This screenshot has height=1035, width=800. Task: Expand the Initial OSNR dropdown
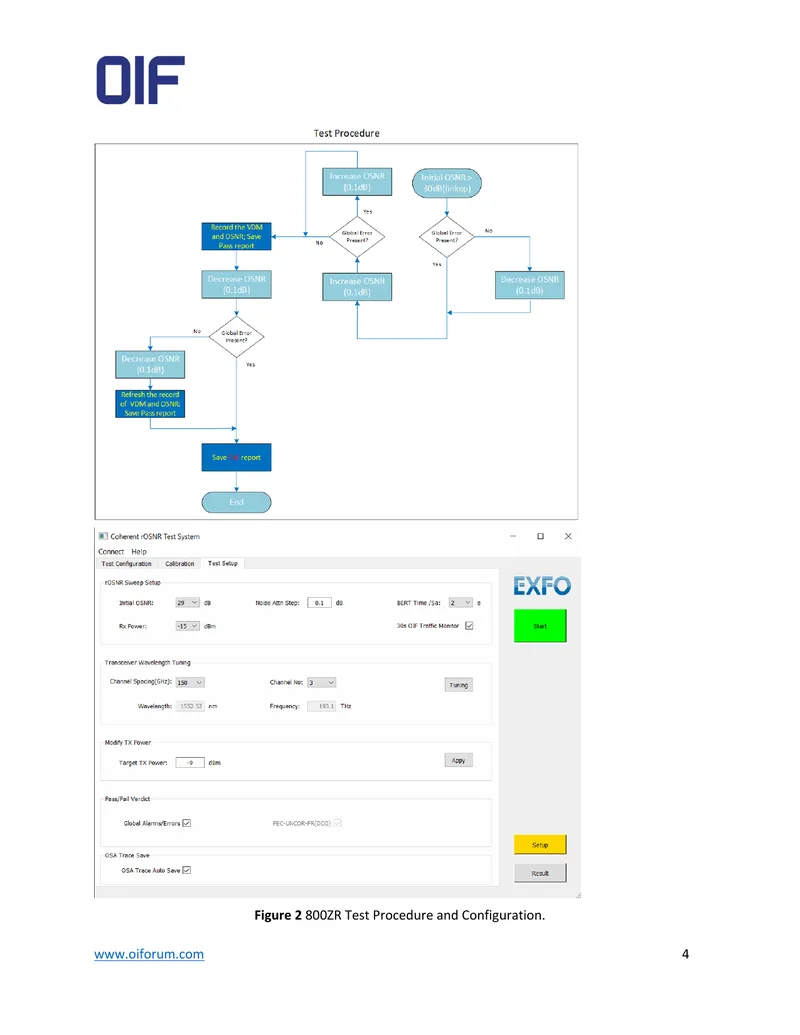click(187, 603)
